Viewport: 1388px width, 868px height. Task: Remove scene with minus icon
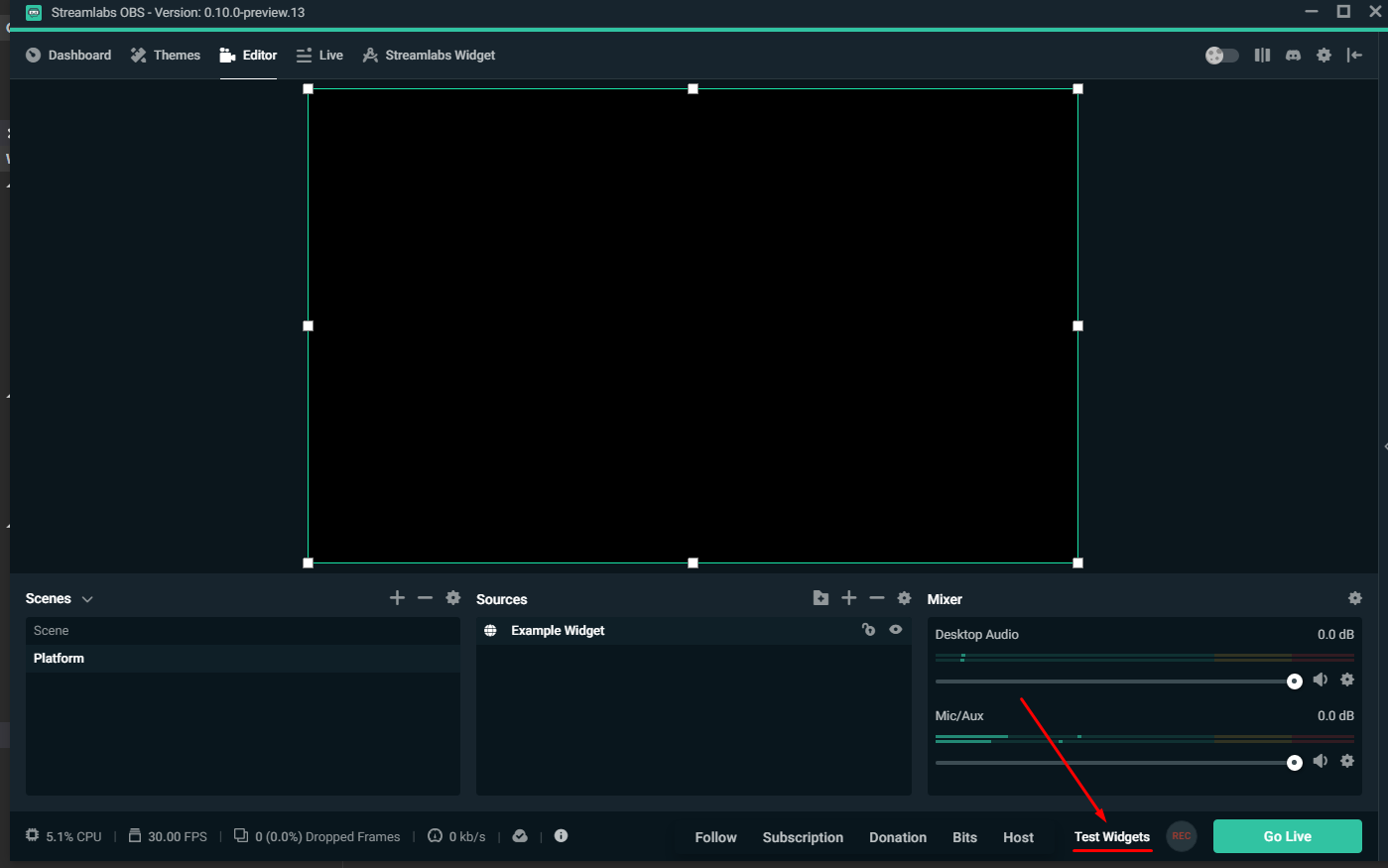click(x=425, y=598)
